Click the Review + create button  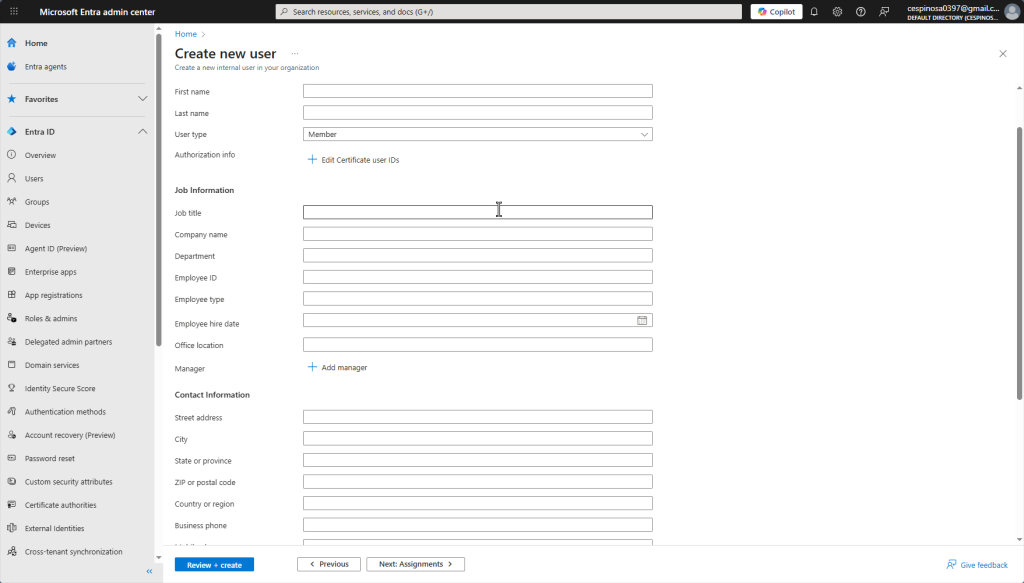(x=214, y=565)
